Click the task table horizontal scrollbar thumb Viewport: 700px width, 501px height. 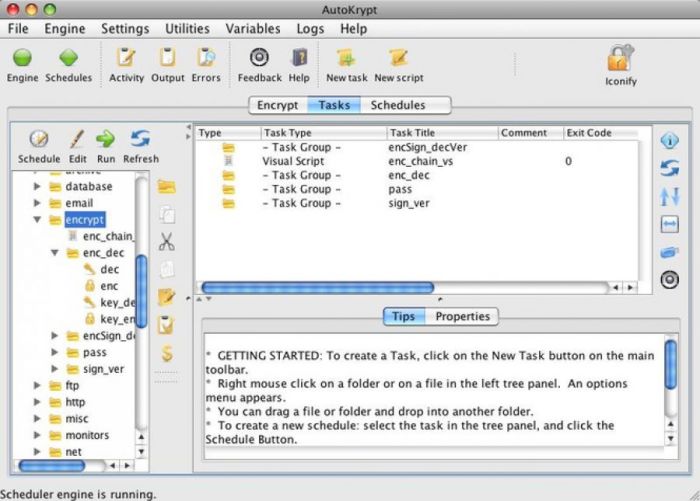point(317,287)
